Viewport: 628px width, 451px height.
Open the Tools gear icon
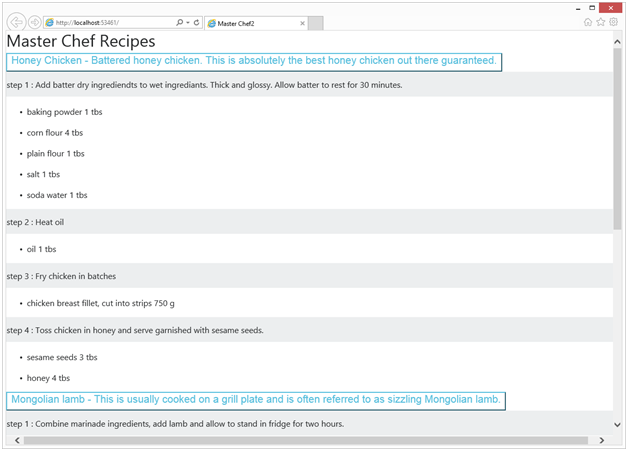613,22
